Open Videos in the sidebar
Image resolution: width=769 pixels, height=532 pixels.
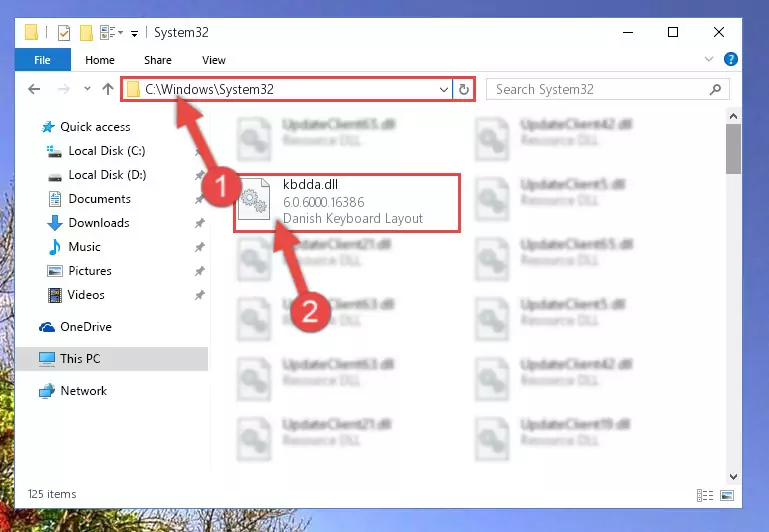[x=86, y=295]
